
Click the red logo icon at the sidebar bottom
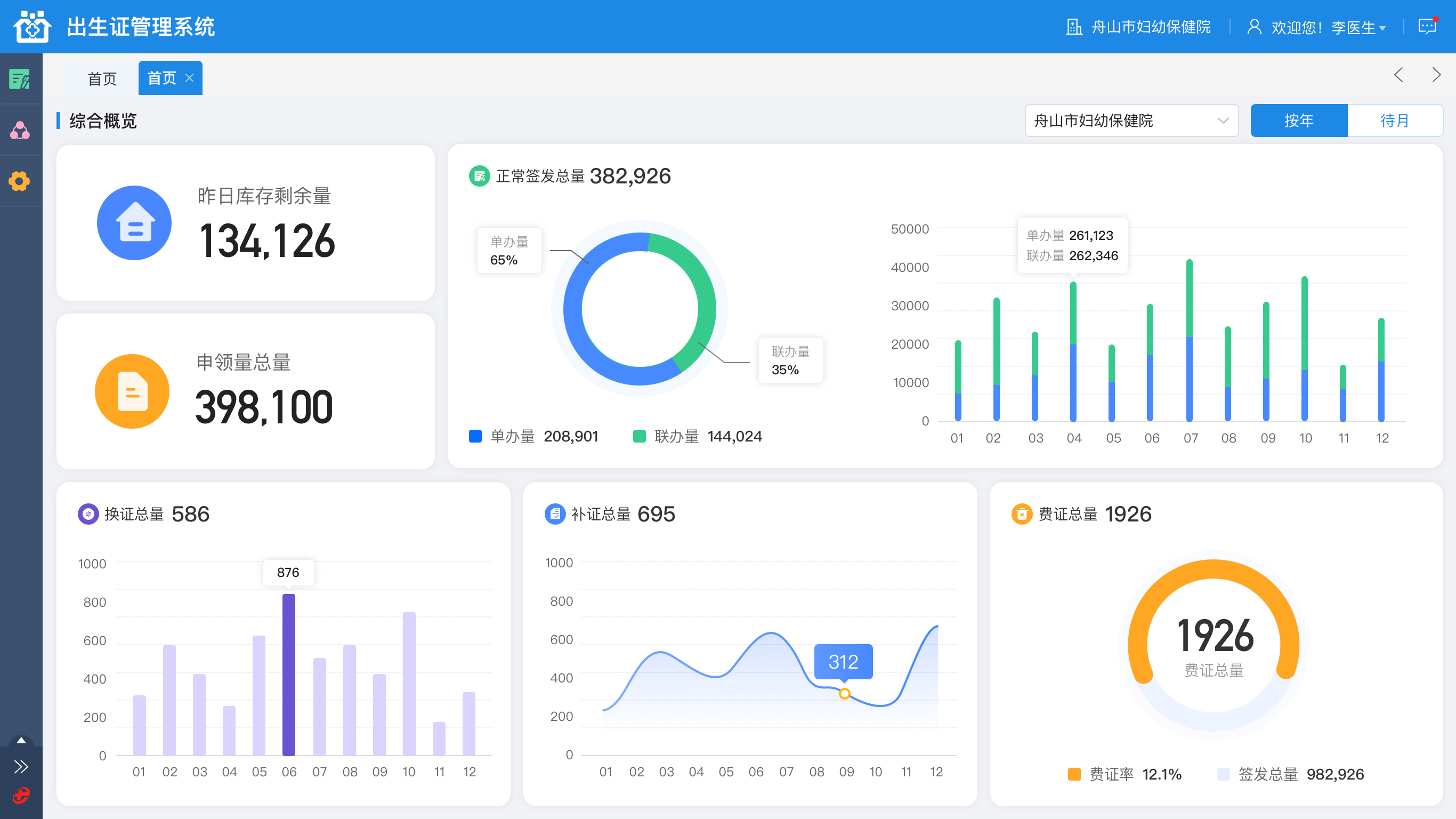[x=21, y=796]
